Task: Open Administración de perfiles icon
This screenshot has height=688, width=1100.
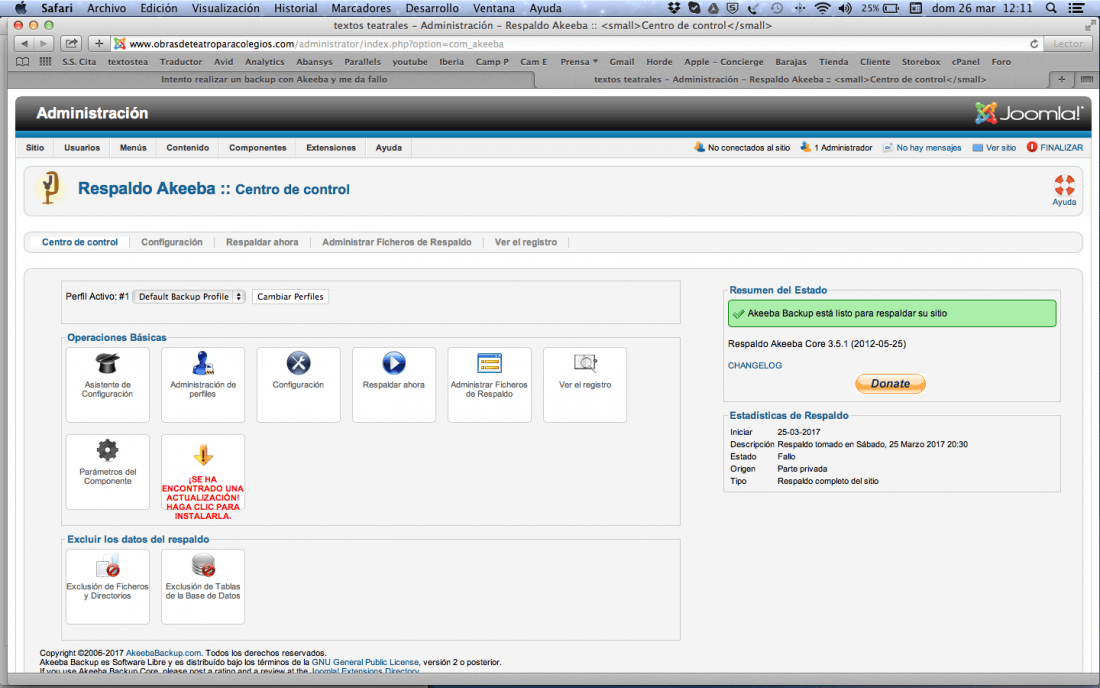Action: click(203, 363)
